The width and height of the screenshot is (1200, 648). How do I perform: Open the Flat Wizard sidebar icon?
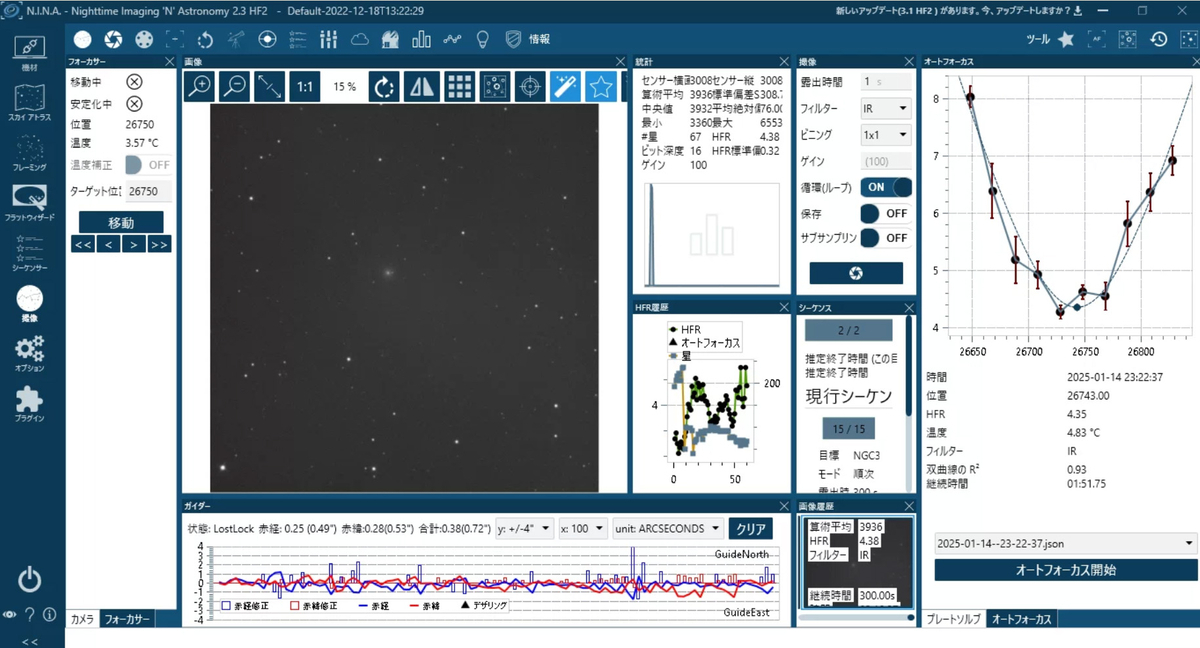coord(30,203)
